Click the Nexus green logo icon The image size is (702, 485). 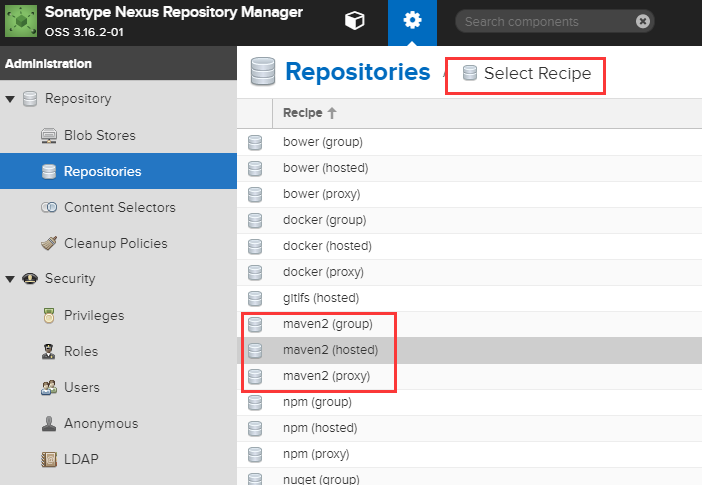[21, 21]
